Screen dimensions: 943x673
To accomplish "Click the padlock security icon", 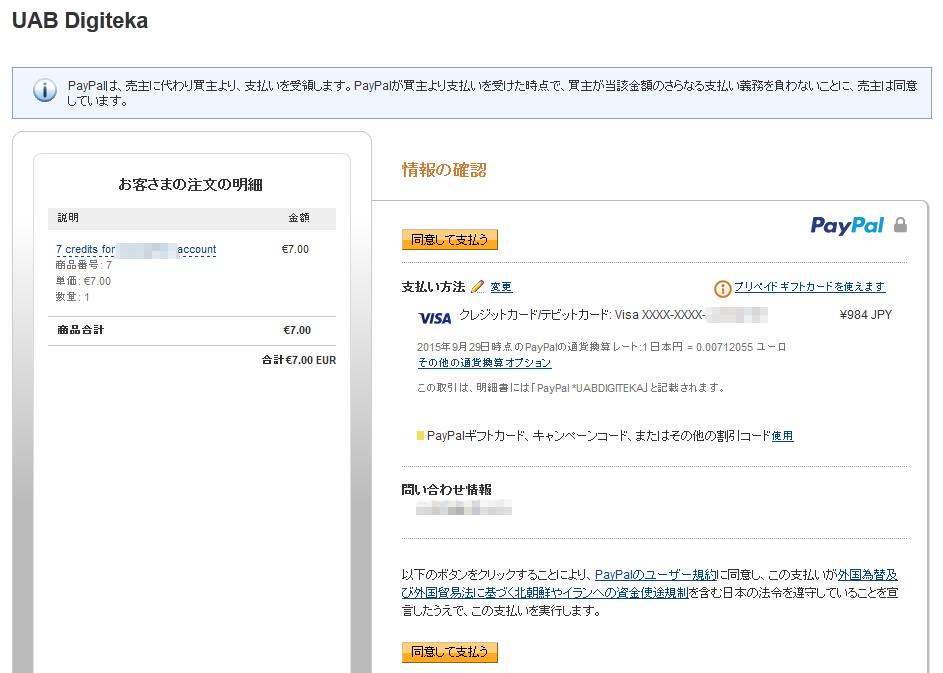I will pos(900,225).
